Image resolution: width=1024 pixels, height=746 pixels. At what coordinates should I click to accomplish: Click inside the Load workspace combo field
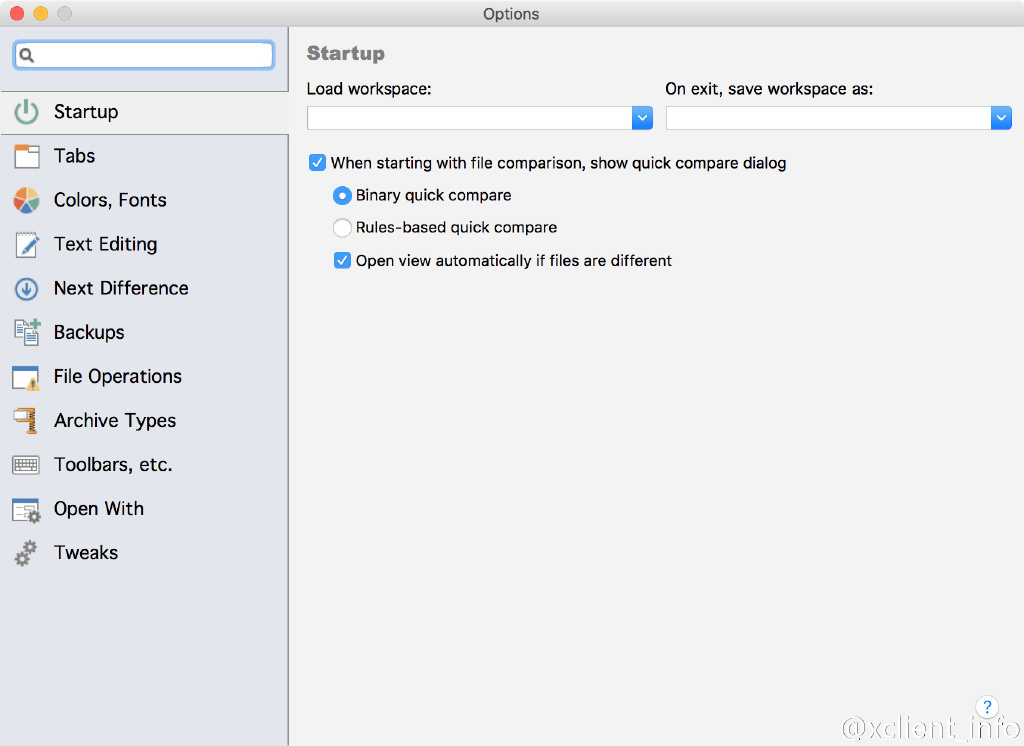(470, 118)
